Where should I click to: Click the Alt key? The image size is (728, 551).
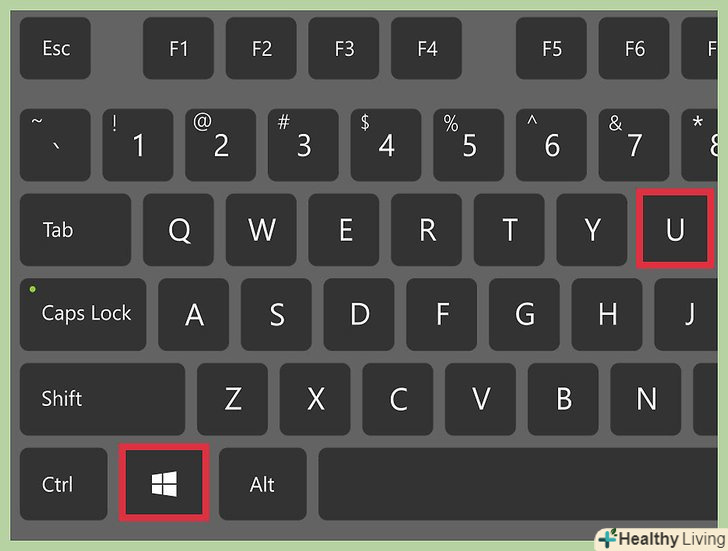pyautogui.click(x=262, y=484)
